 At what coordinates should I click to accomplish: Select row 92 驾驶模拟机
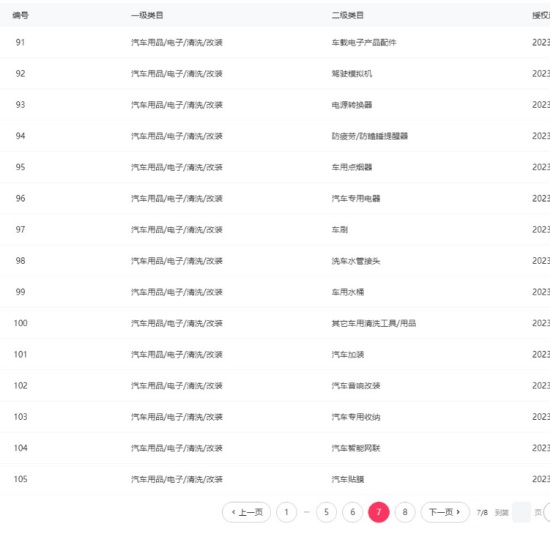click(275, 74)
